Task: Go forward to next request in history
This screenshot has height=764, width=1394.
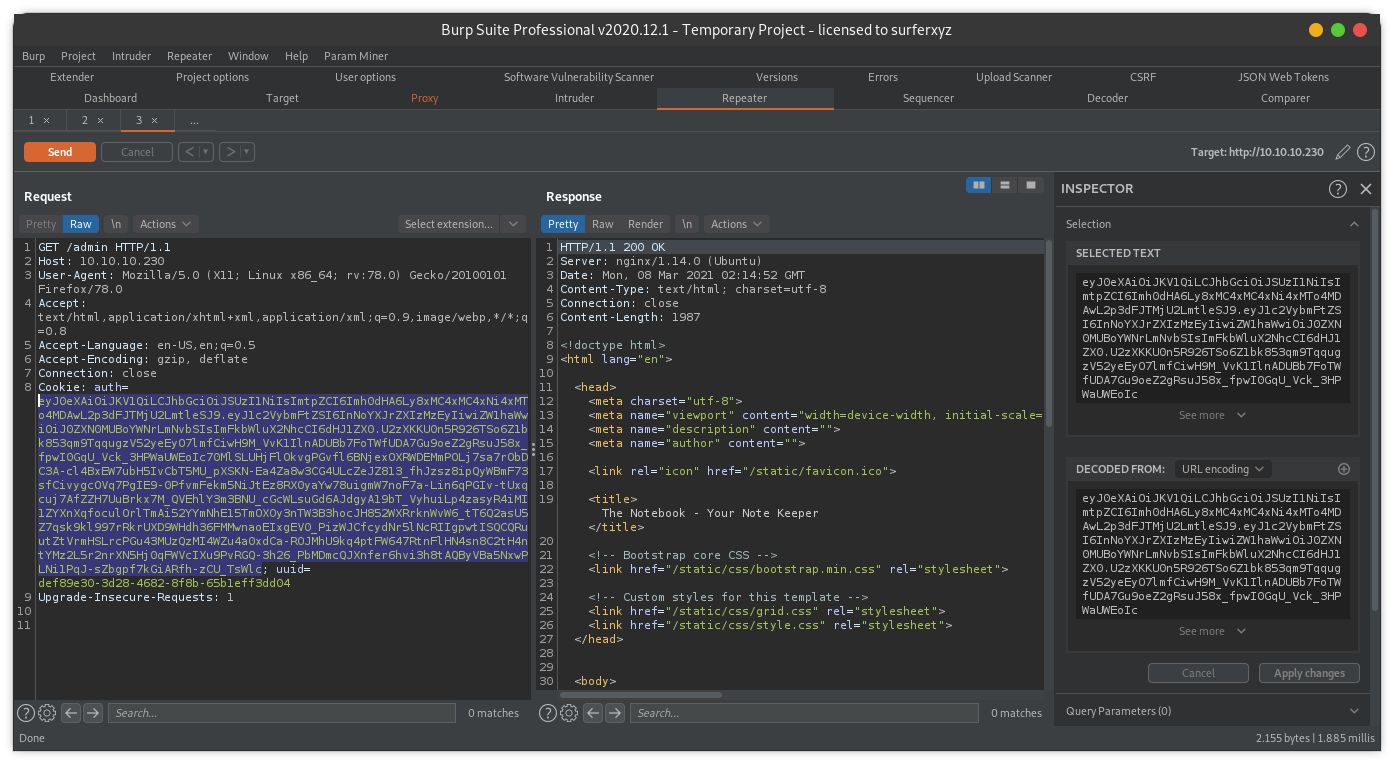Action: (x=229, y=152)
